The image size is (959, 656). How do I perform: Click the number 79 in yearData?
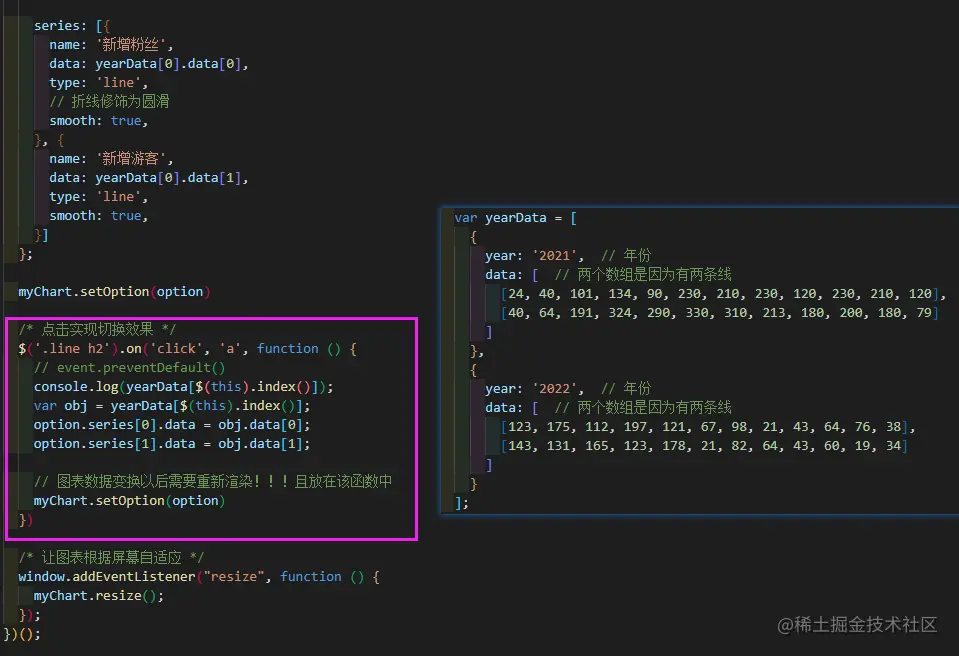click(x=924, y=313)
